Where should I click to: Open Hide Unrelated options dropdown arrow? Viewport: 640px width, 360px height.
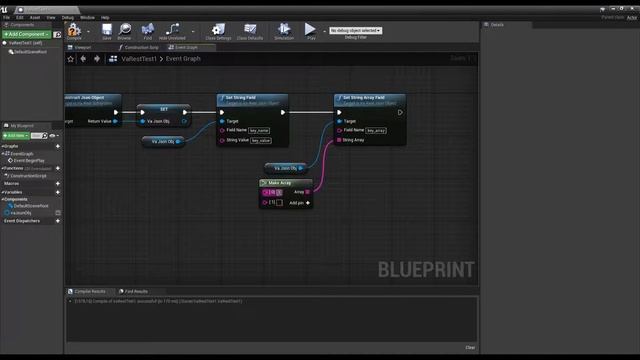193,31
